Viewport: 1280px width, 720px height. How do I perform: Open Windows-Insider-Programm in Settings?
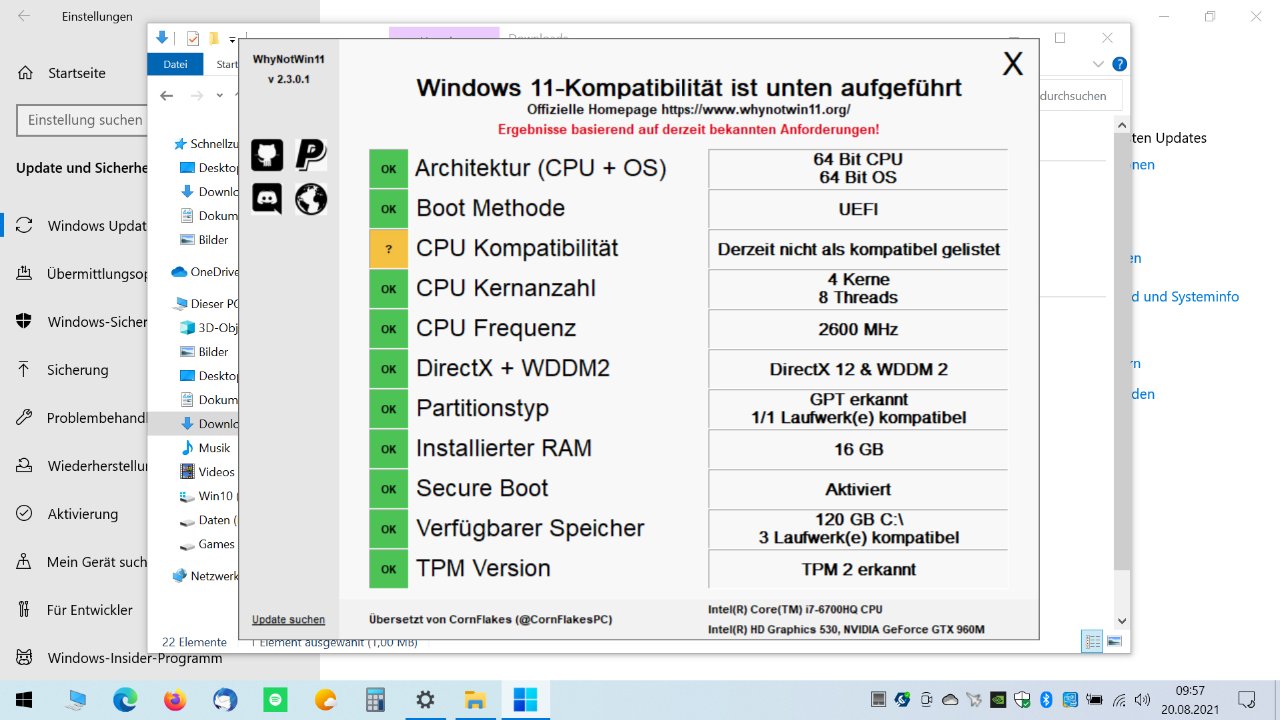click(x=134, y=658)
